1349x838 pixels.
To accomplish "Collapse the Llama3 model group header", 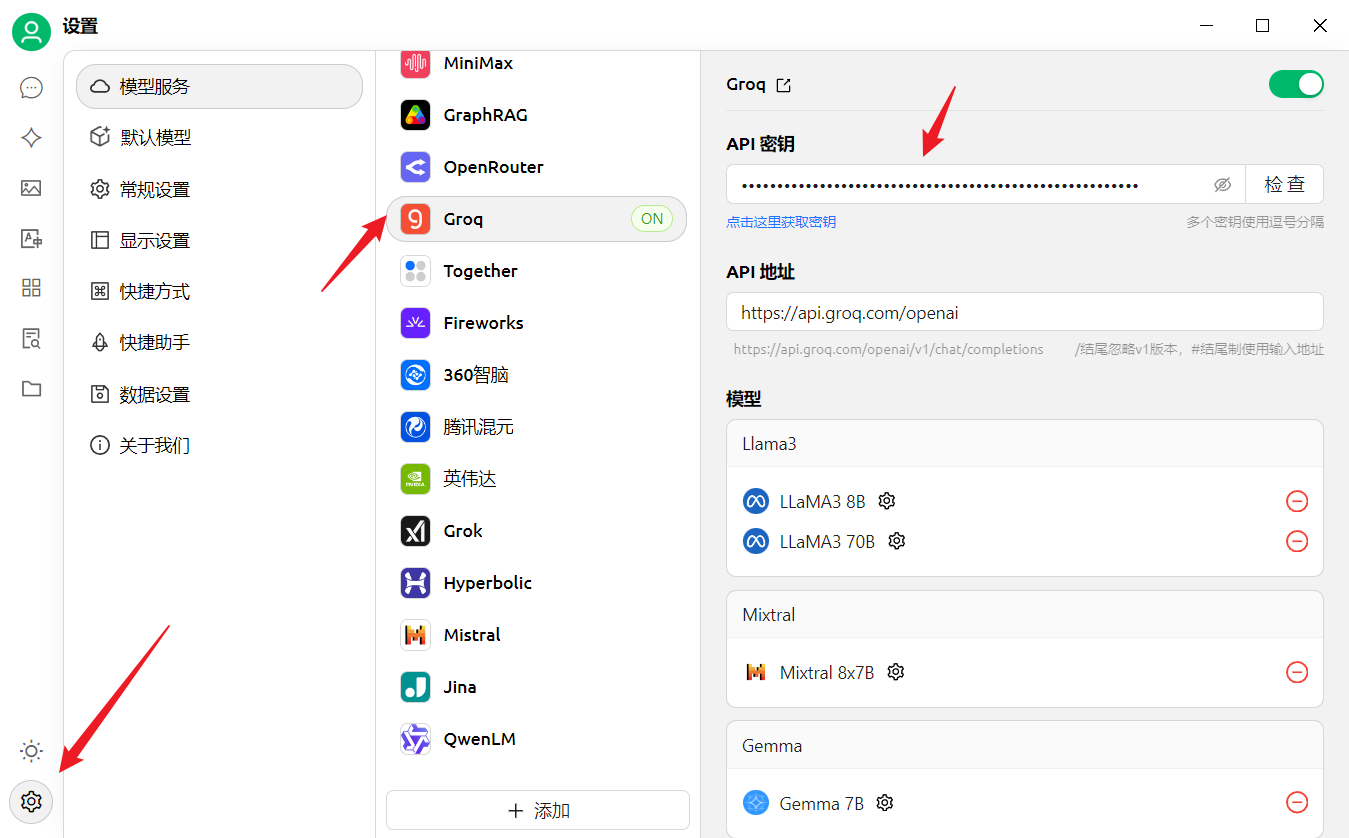I will 1025,444.
